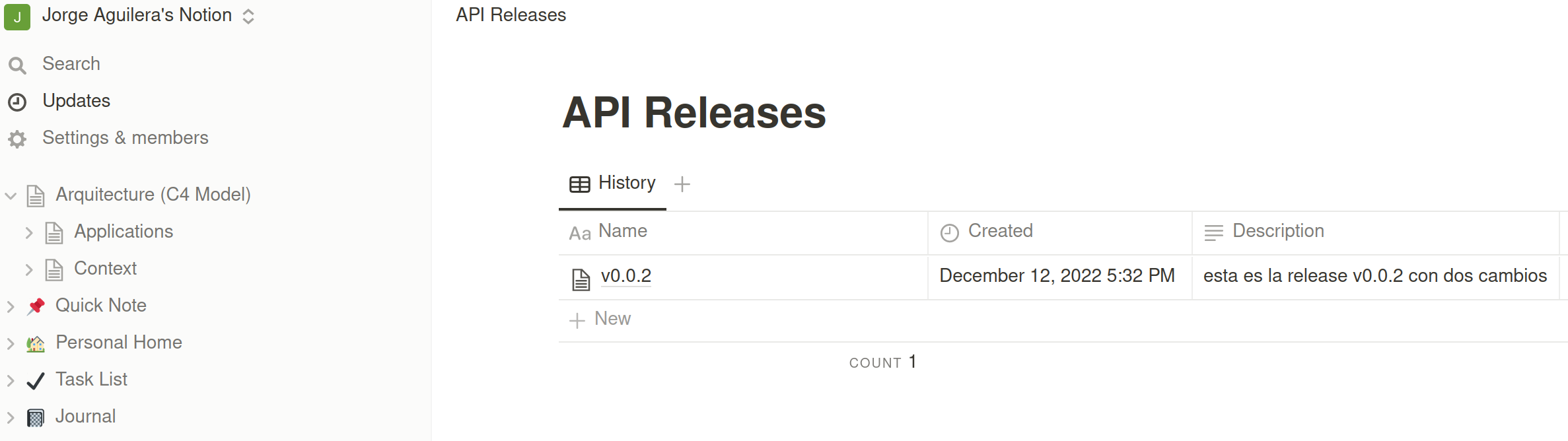
Task: Collapse the Arquitecture (C4 Model) page
Action: click(11, 195)
